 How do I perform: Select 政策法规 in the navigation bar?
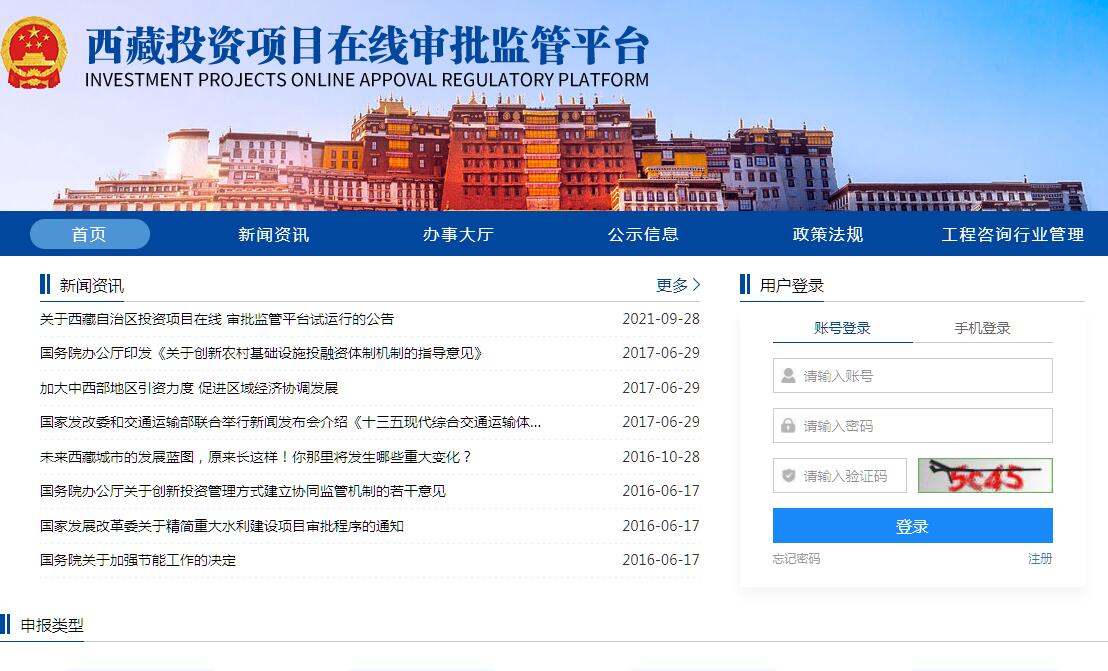point(827,234)
